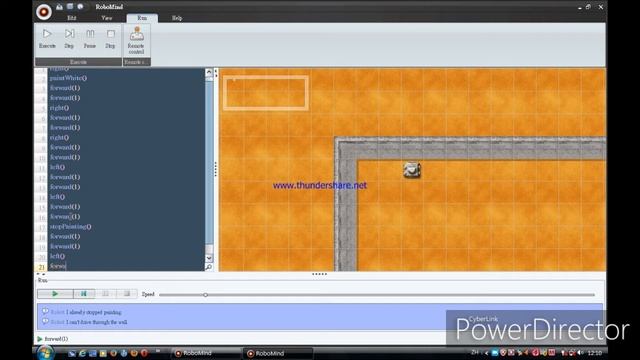
Task: Click the system clock showing 12:10
Action: (x=595, y=353)
